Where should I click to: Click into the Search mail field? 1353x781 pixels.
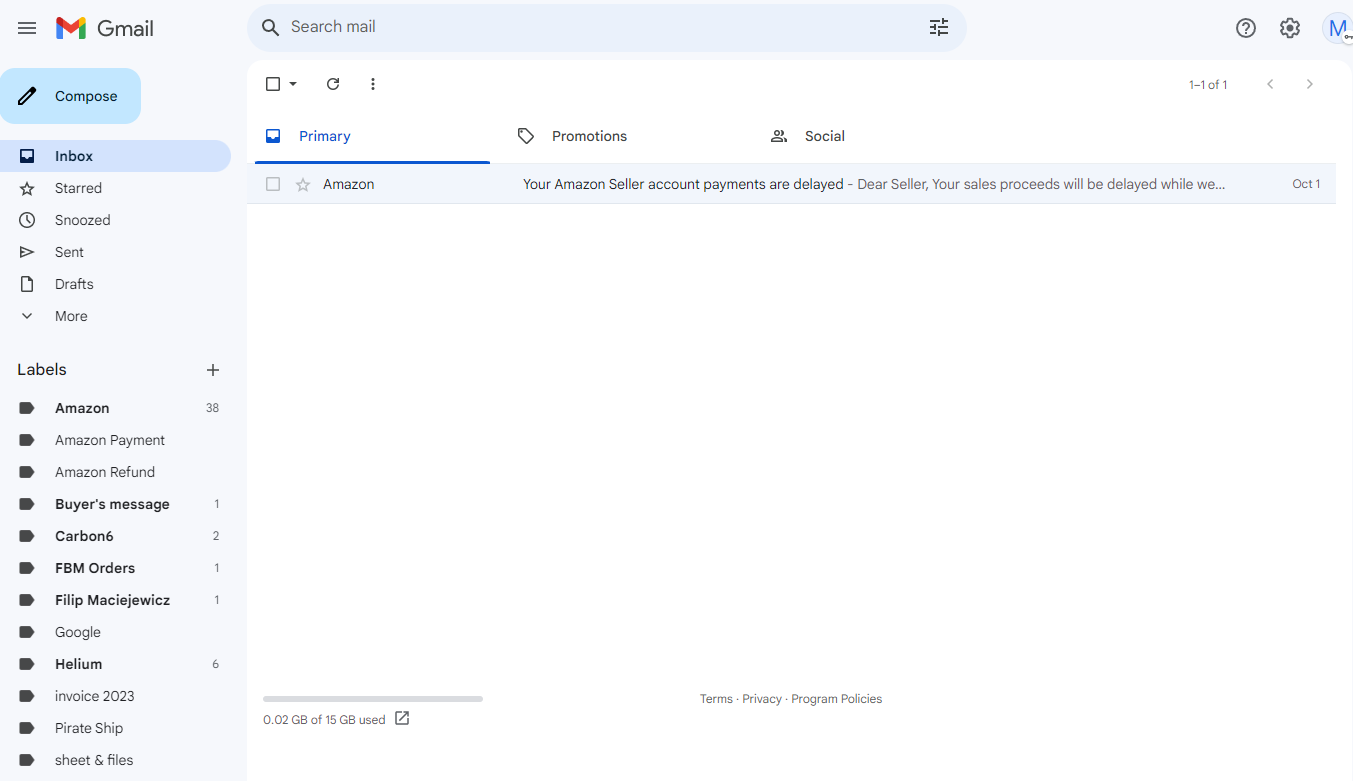coord(600,27)
